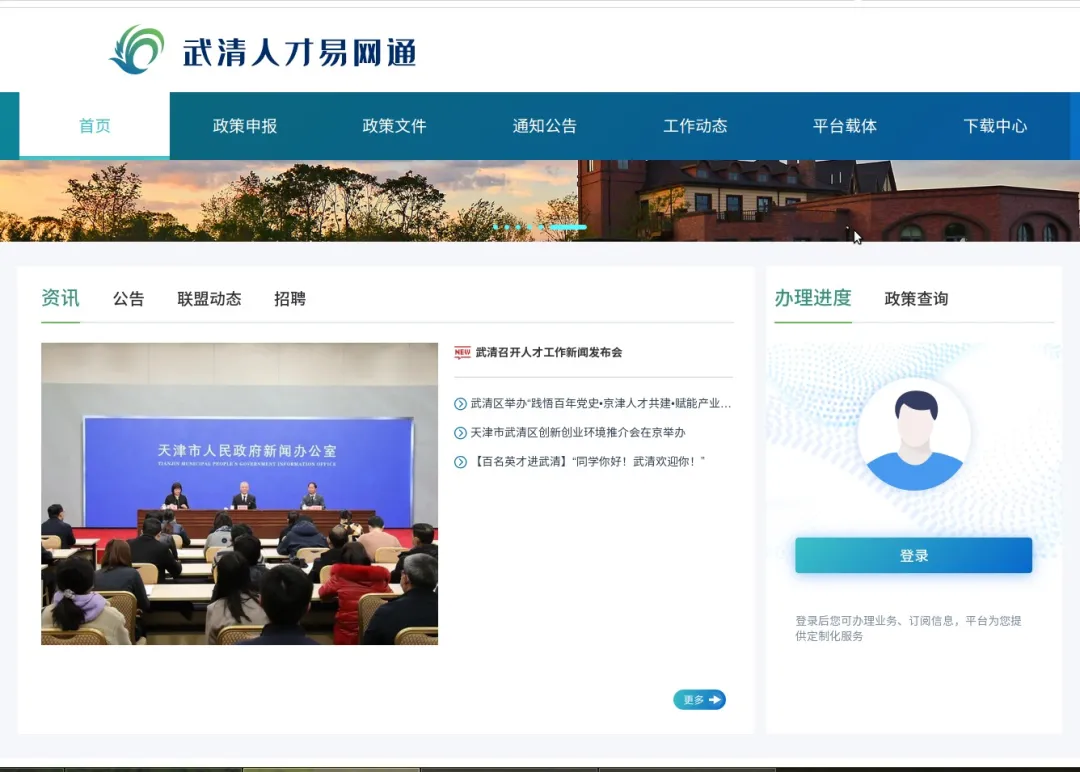
Task: Open news 武清区举办践悟百年党史 article
Action: coord(601,404)
